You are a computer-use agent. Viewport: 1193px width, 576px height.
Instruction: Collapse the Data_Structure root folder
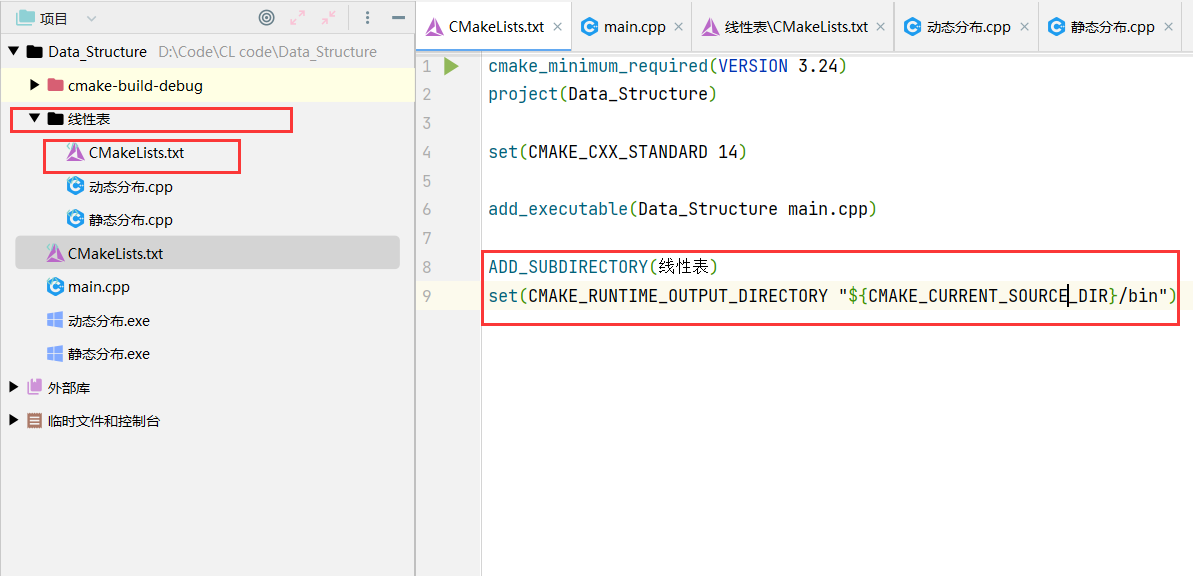14,51
